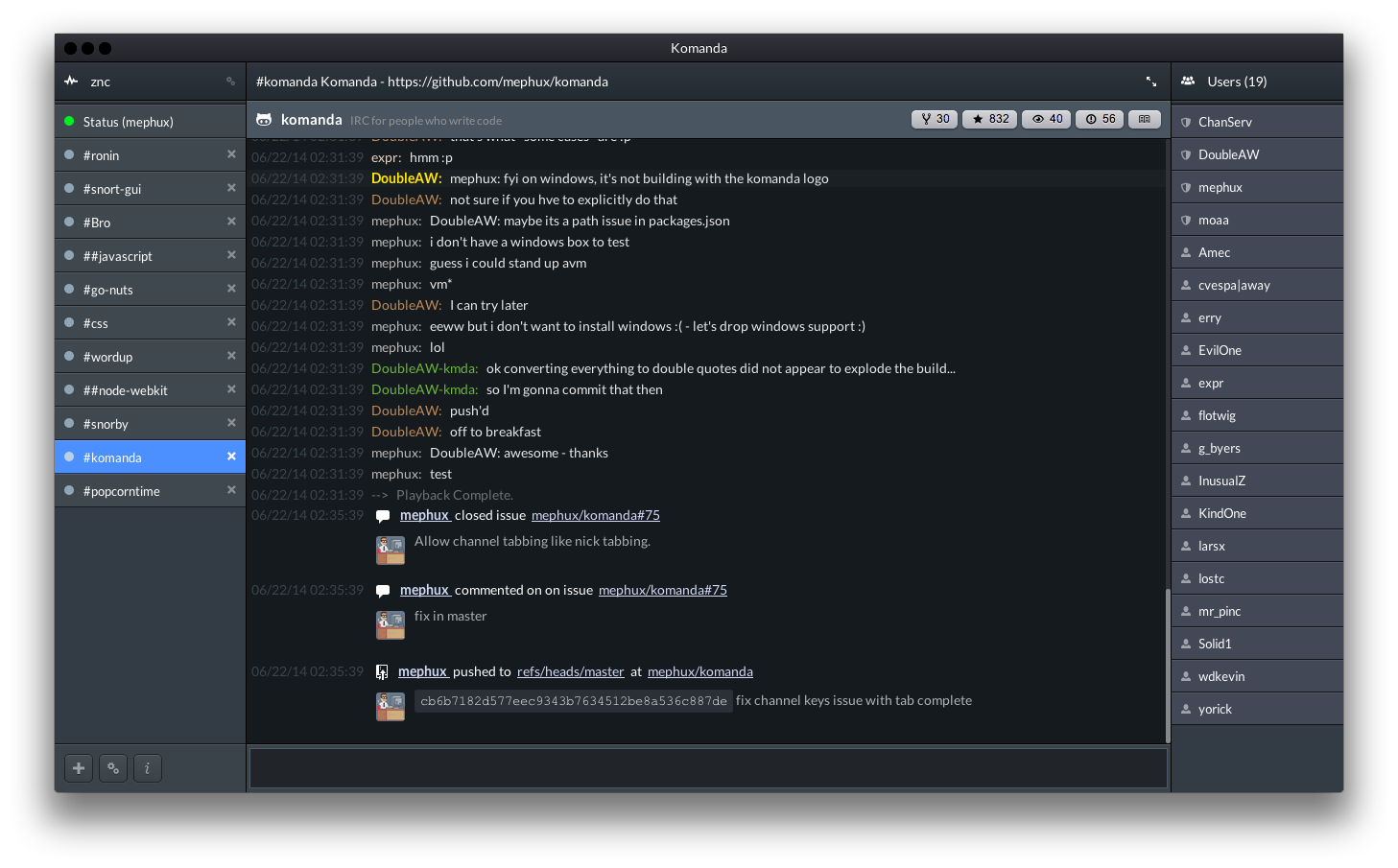Click the commit hash cb6b7182d577
Screen dimensions: 1398x868
coord(574,701)
